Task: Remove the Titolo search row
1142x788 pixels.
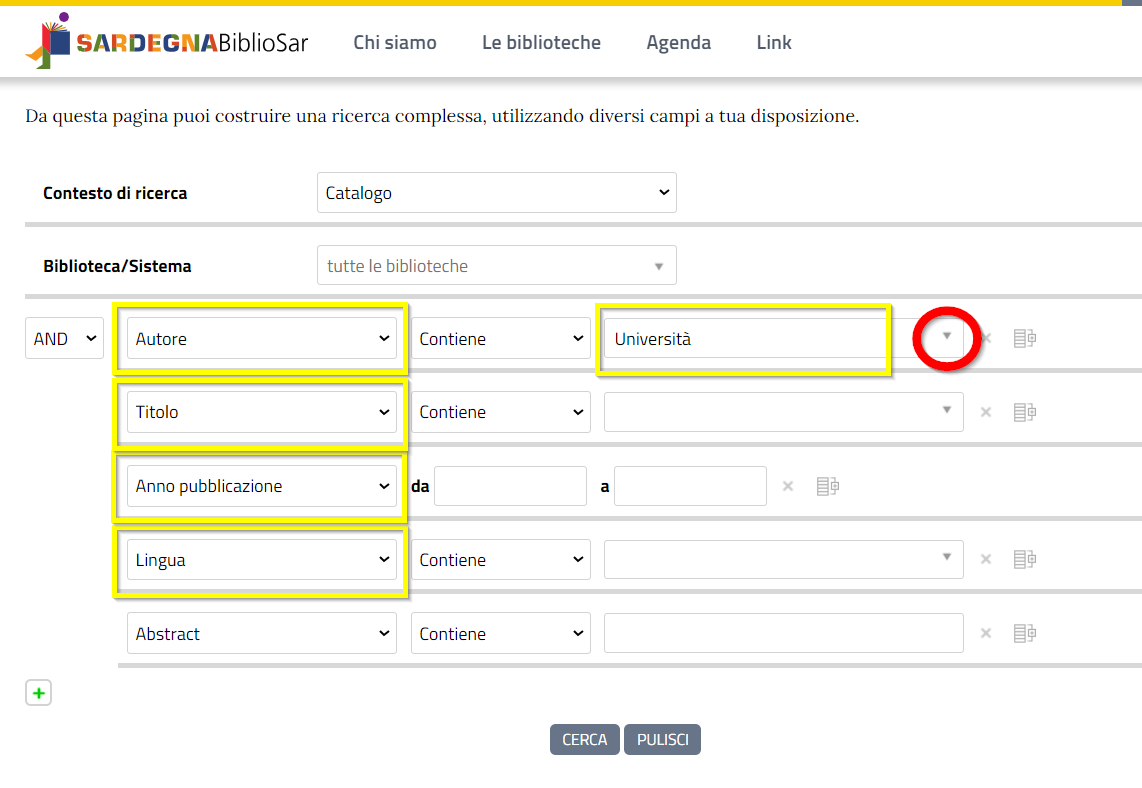Action: [x=986, y=412]
